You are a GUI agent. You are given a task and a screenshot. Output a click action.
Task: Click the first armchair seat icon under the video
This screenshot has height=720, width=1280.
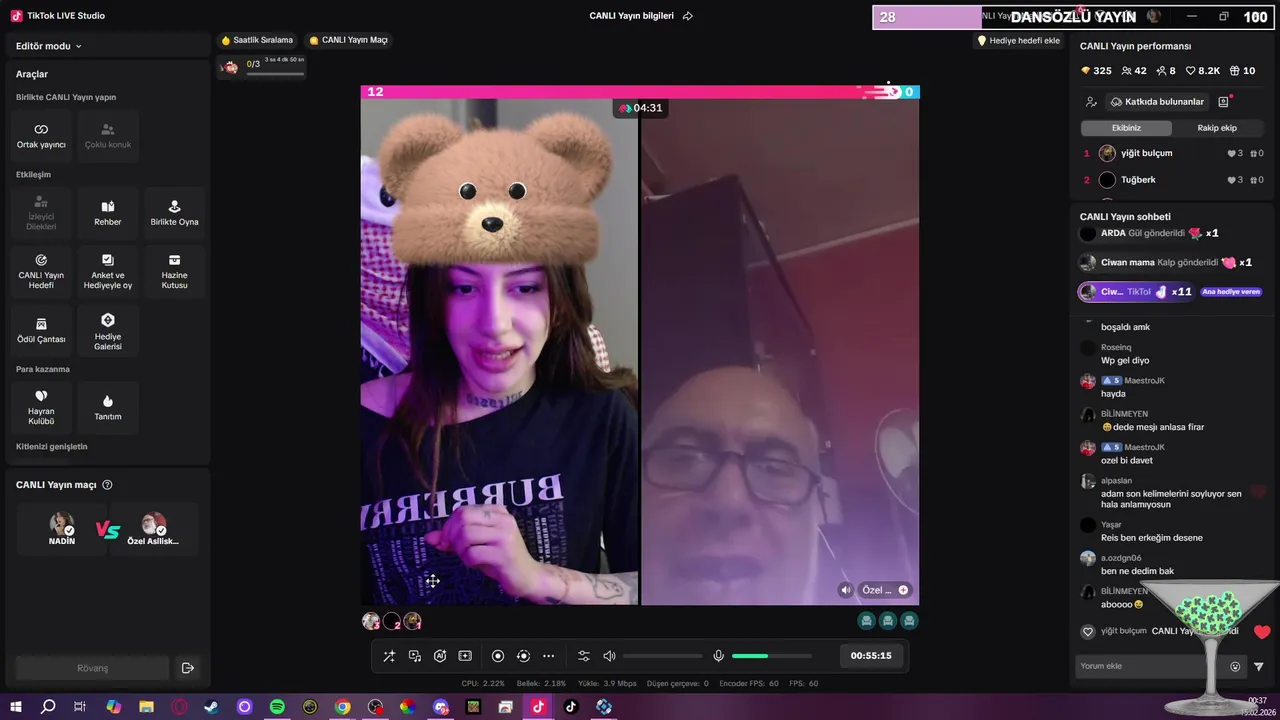coord(866,621)
